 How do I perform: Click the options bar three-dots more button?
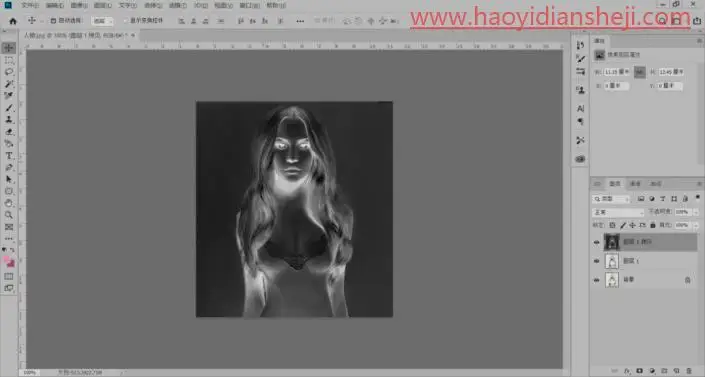(300, 21)
